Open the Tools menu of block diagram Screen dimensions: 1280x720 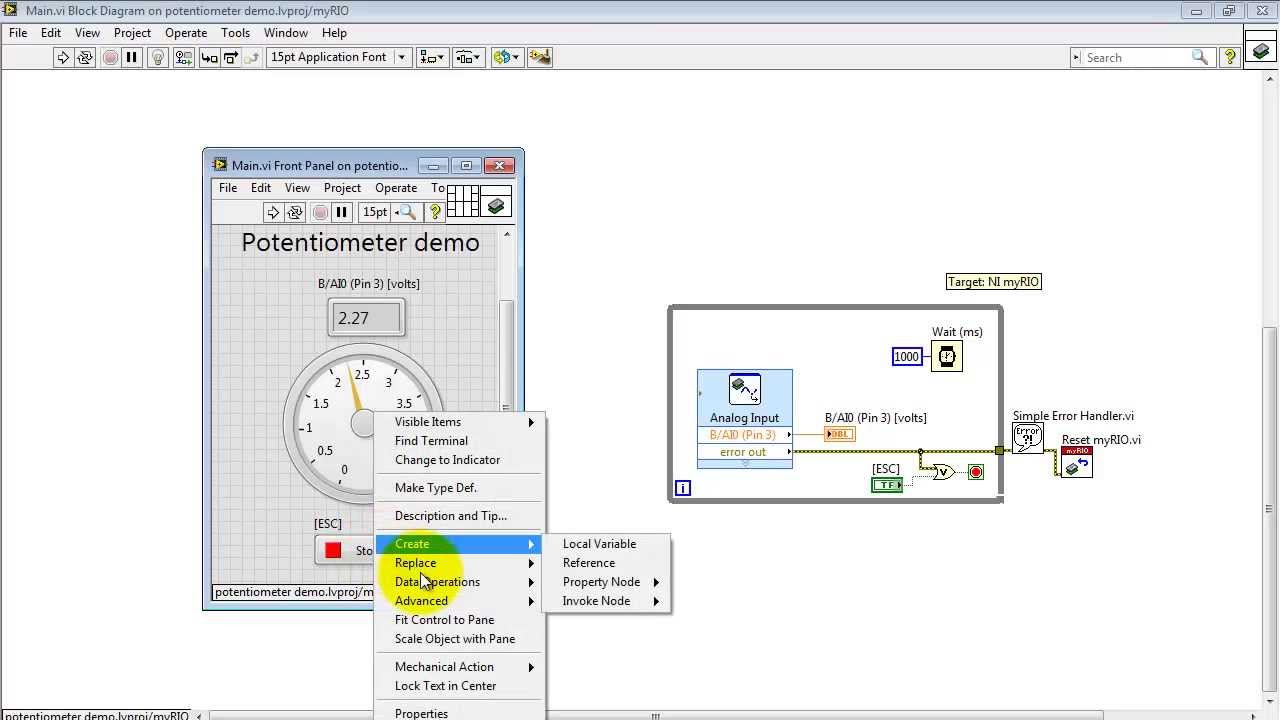click(x=235, y=32)
